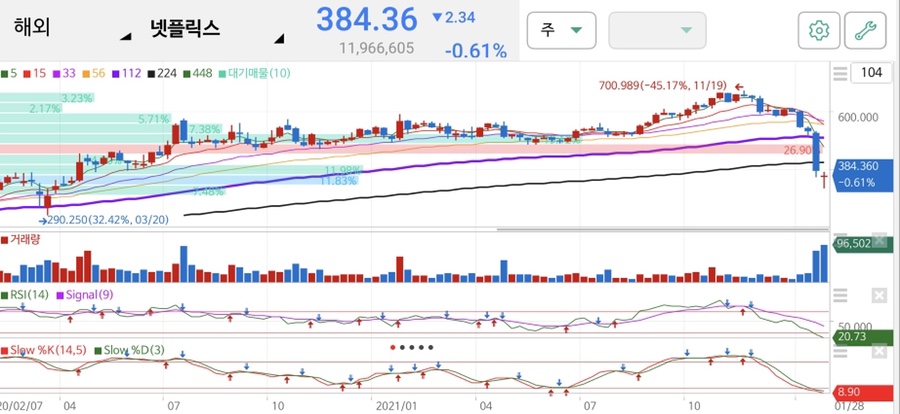Select the 거래량 volume label
900x414 pixels.
(21, 239)
